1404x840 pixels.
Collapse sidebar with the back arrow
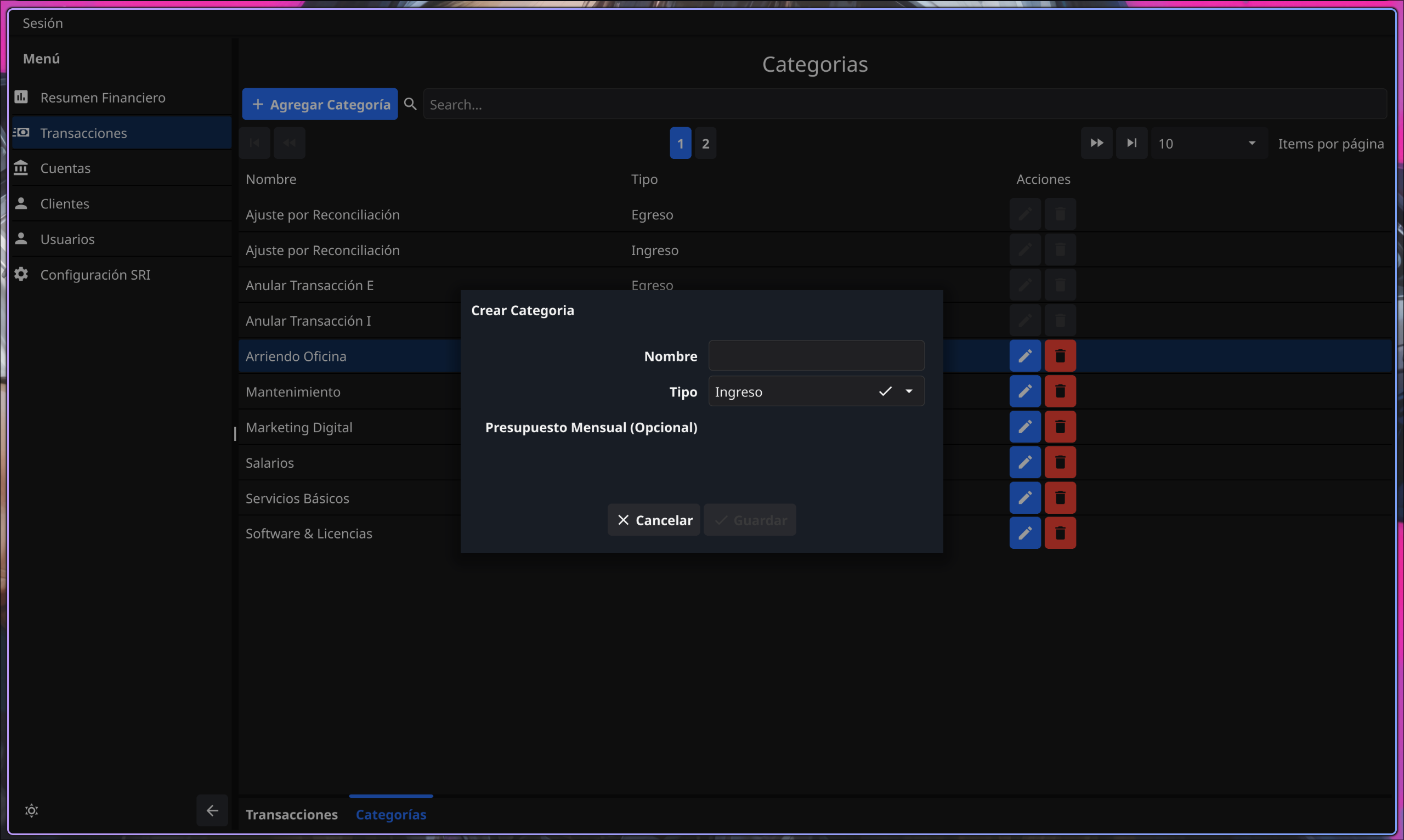pyautogui.click(x=212, y=810)
